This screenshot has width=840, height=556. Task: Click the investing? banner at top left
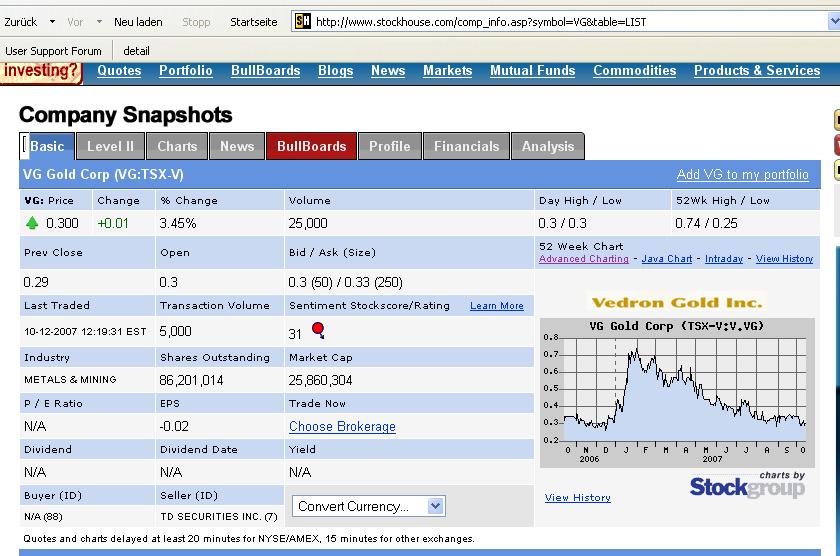point(41,72)
